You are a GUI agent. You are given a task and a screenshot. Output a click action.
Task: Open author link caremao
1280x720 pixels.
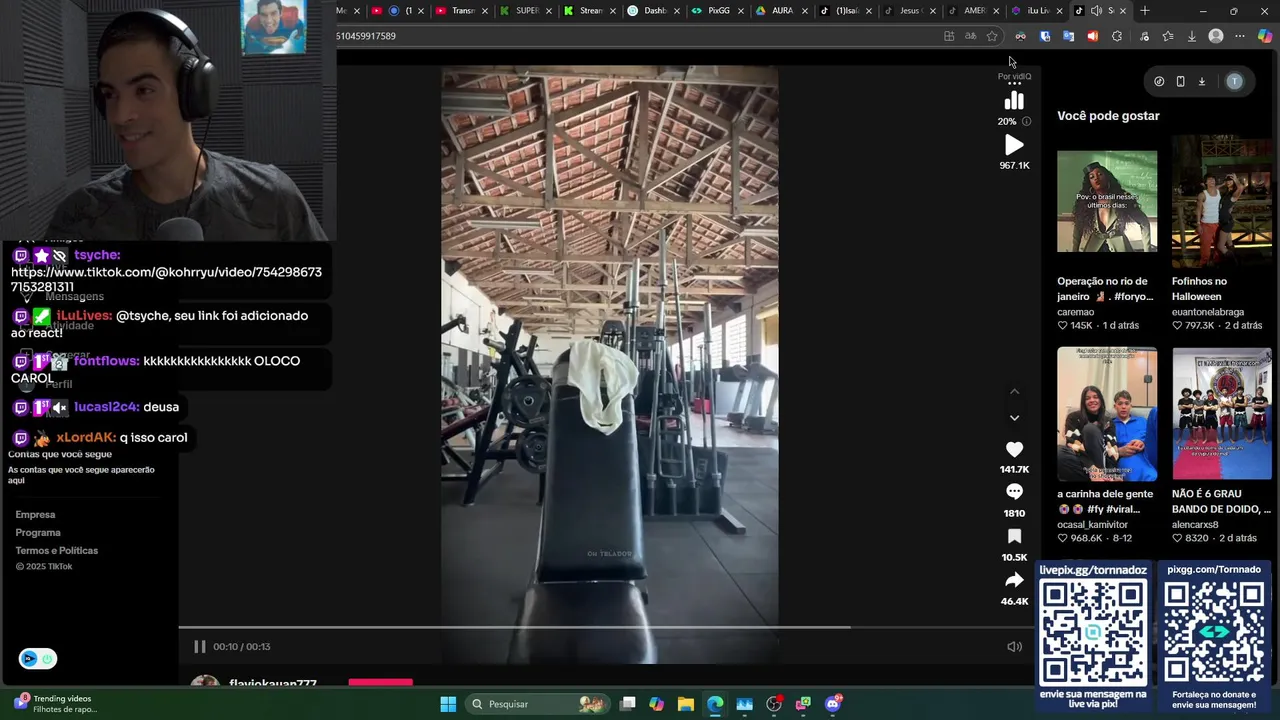click(1076, 312)
